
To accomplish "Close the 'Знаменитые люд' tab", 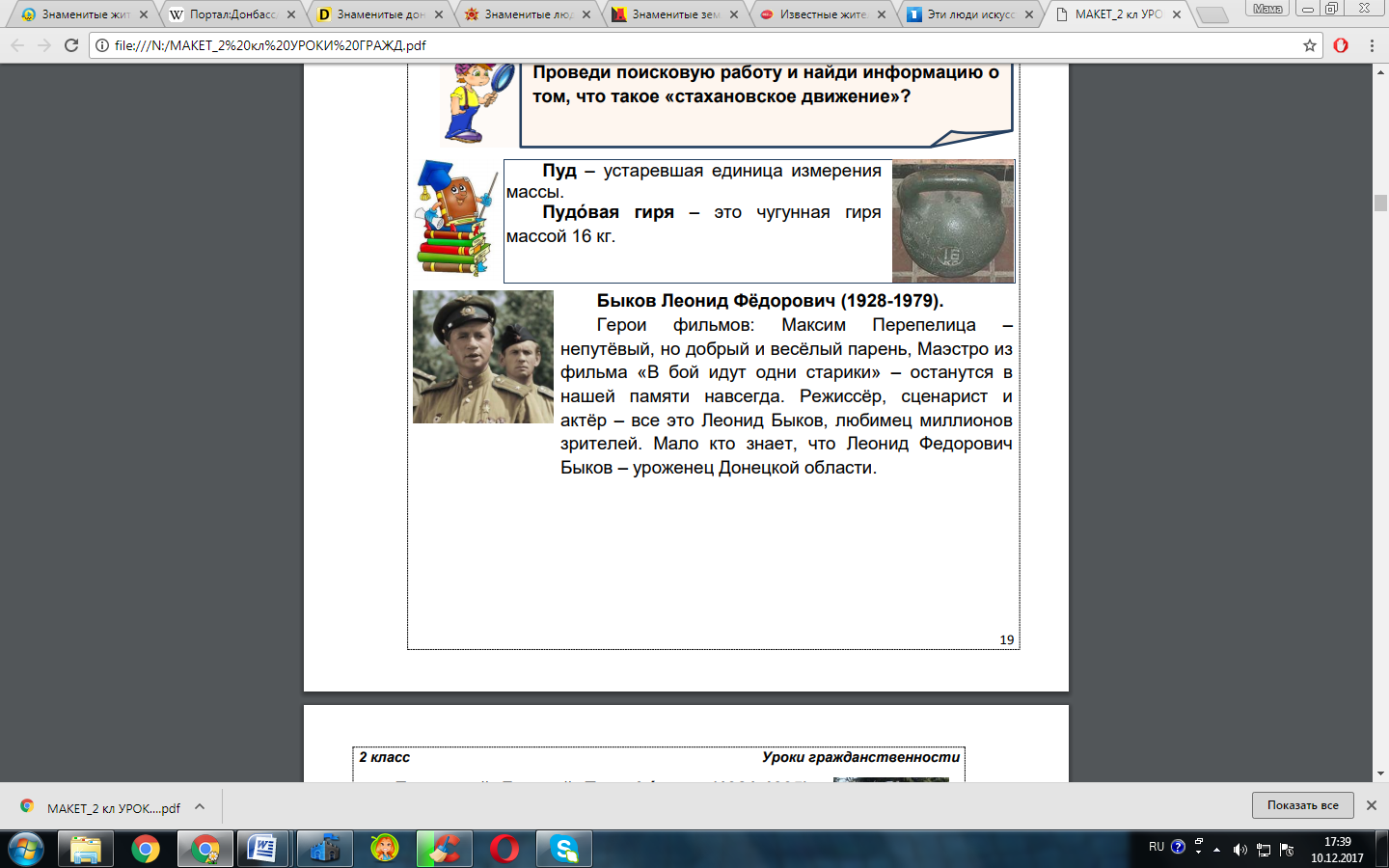I will (x=586, y=14).
